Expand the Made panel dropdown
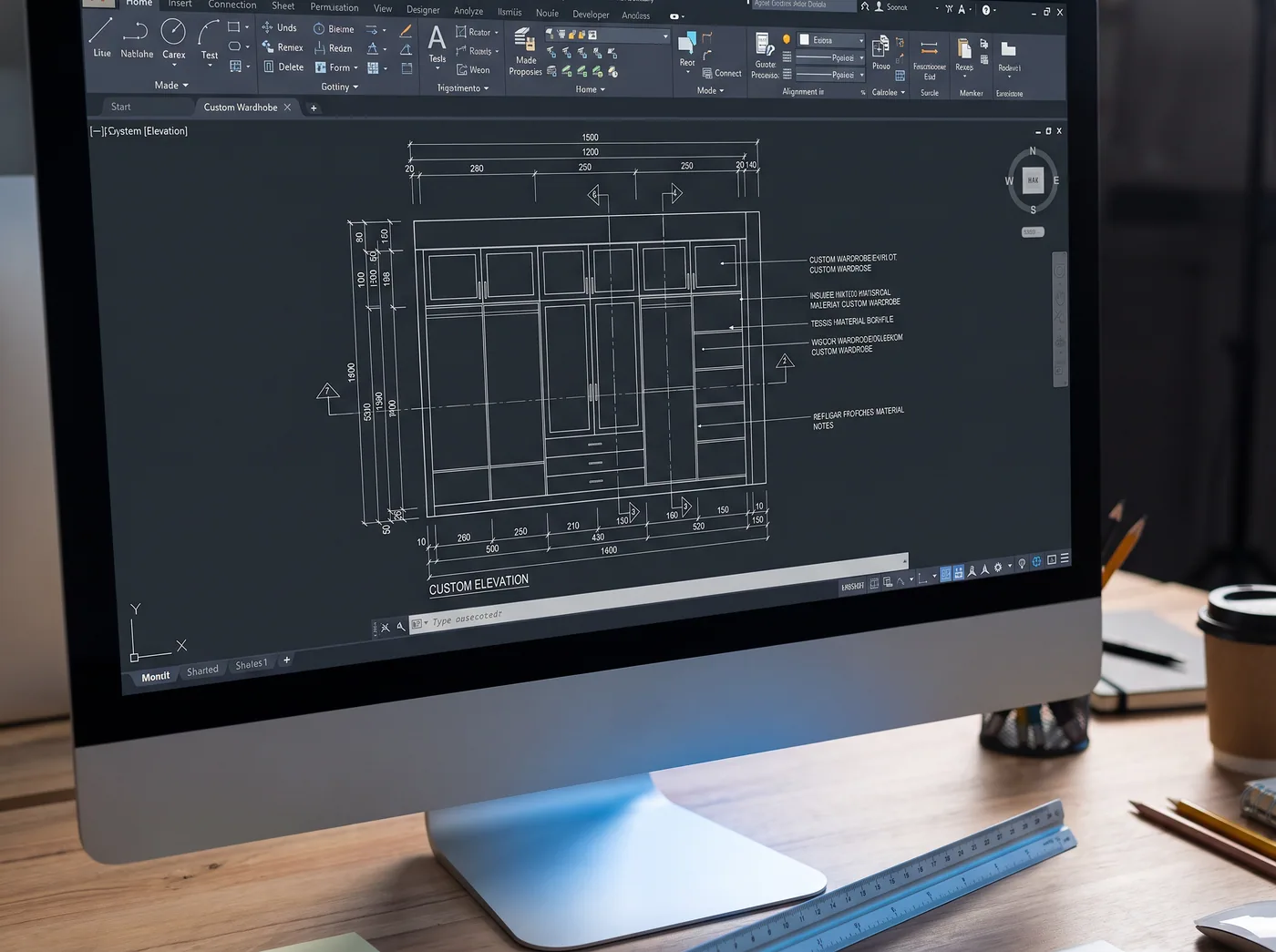The width and height of the screenshot is (1276, 952). [x=171, y=86]
